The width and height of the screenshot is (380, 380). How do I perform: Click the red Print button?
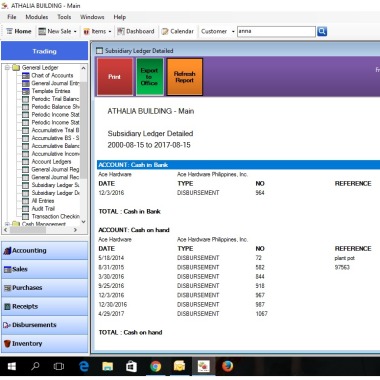coord(115,77)
